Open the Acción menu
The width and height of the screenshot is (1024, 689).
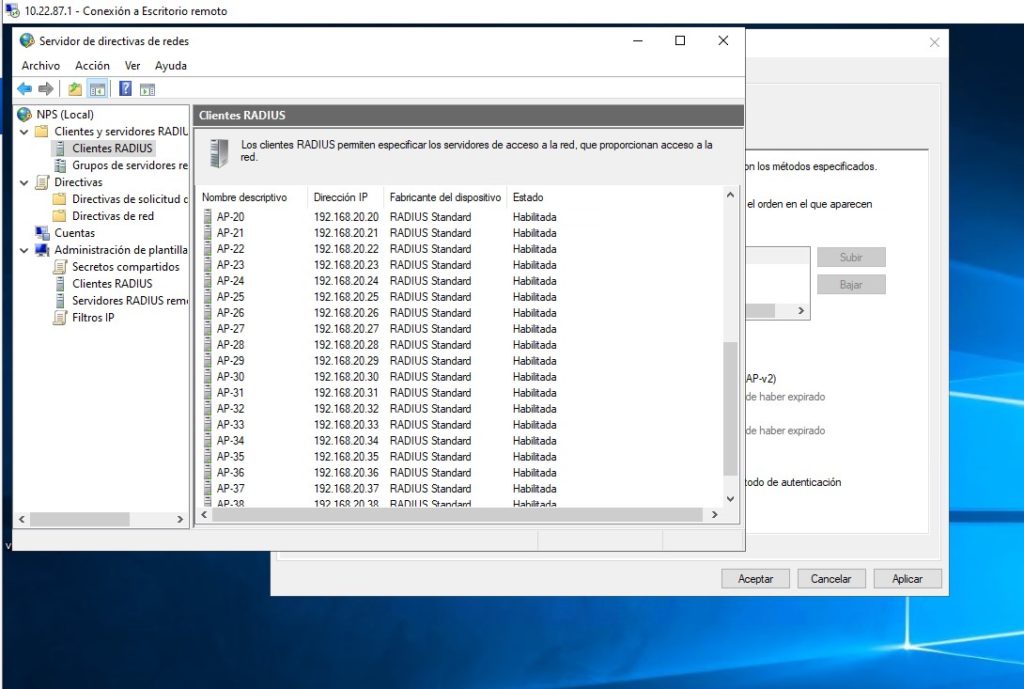92,66
